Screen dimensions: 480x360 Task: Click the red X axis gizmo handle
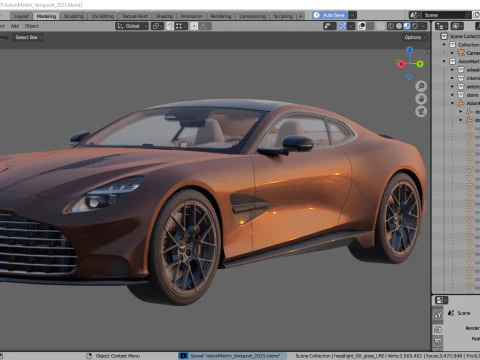(x=401, y=64)
